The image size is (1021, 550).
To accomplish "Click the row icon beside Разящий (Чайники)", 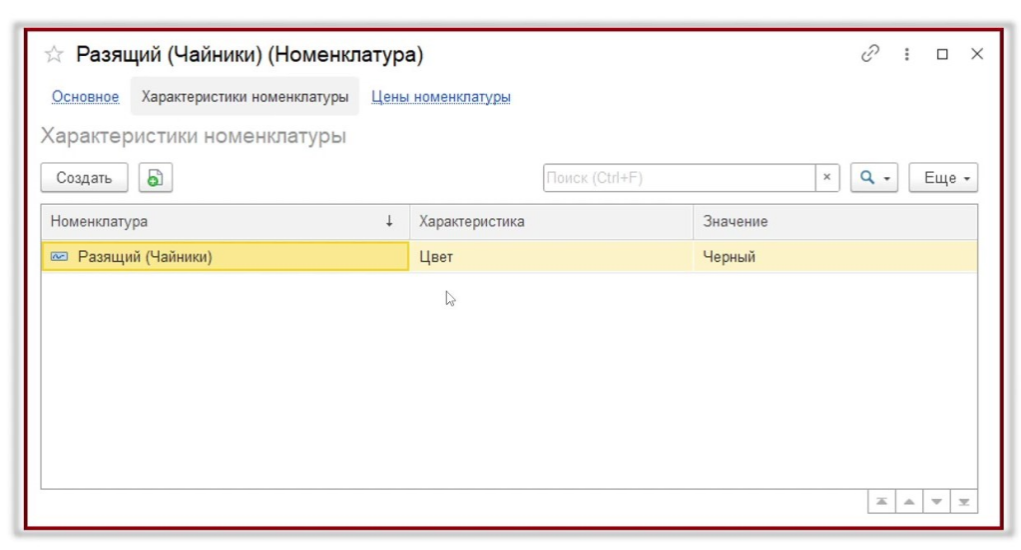I will click(59, 256).
